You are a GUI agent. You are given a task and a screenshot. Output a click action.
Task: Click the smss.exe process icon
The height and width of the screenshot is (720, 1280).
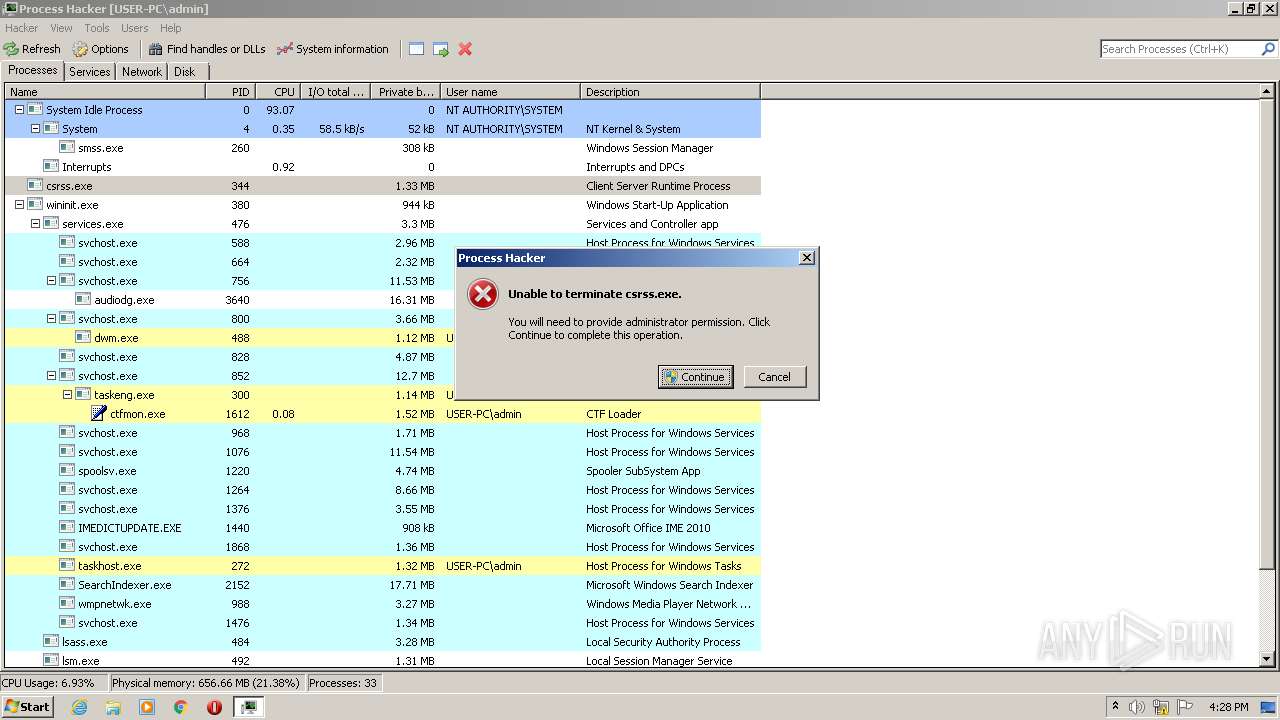pos(67,148)
